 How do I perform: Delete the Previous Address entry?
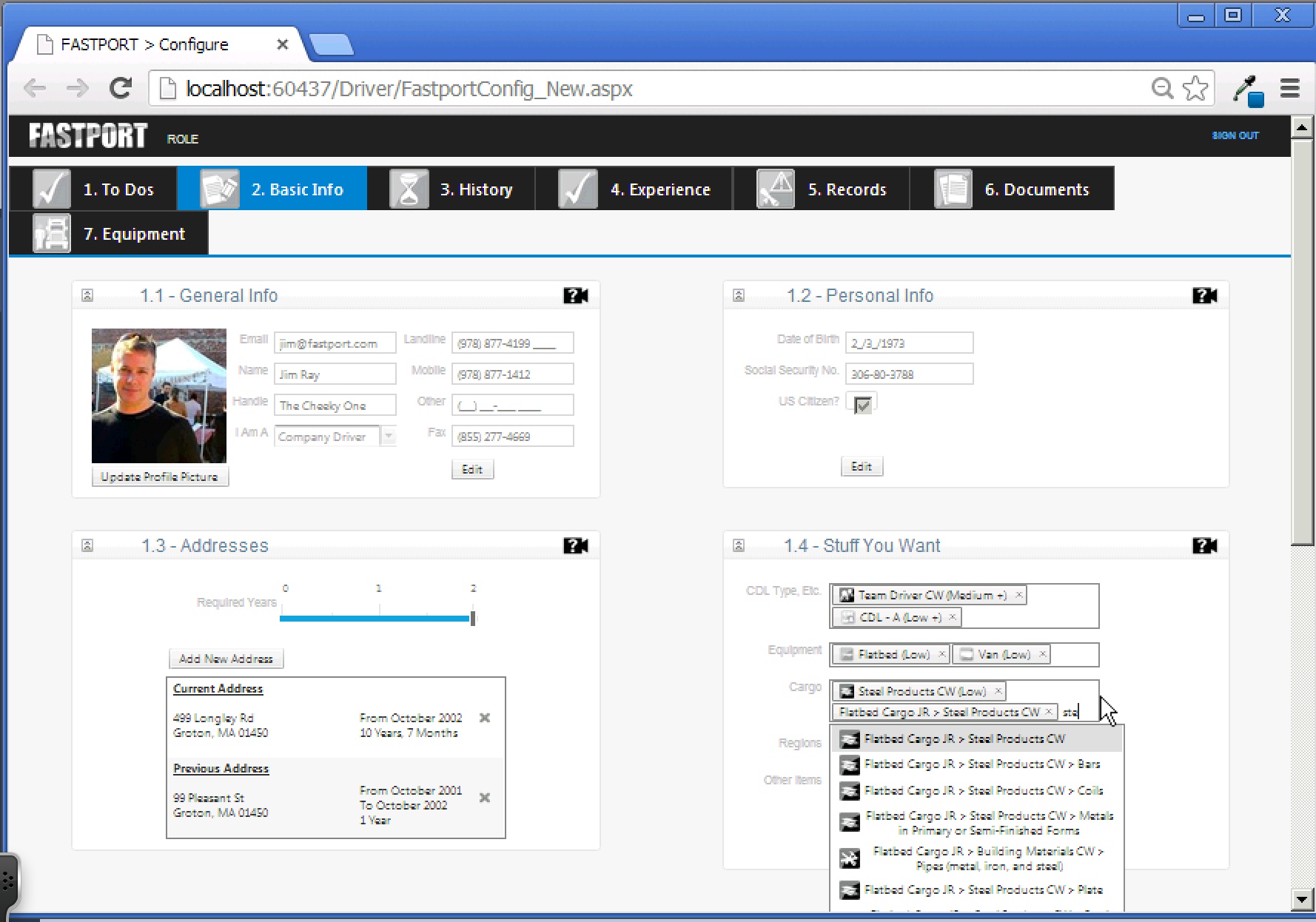pos(485,798)
